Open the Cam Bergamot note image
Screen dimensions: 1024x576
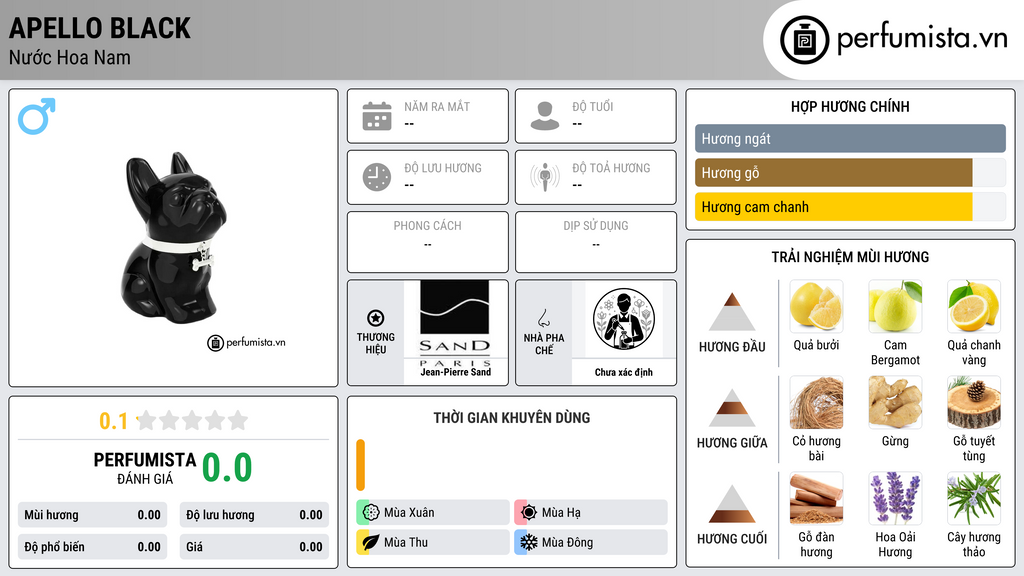pyautogui.click(x=895, y=306)
